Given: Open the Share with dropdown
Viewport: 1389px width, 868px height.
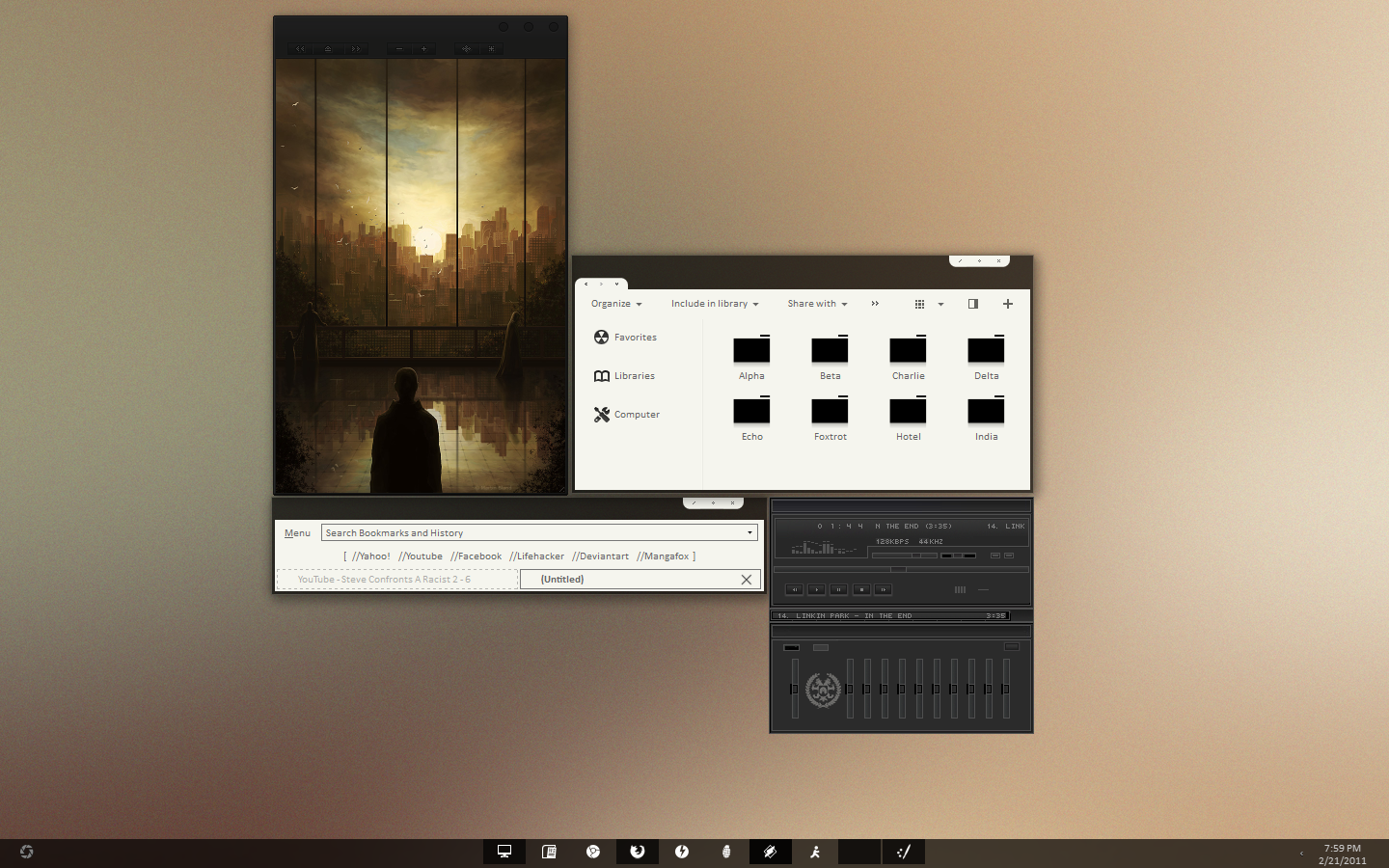Looking at the screenshot, I should click(x=817, y=304).
